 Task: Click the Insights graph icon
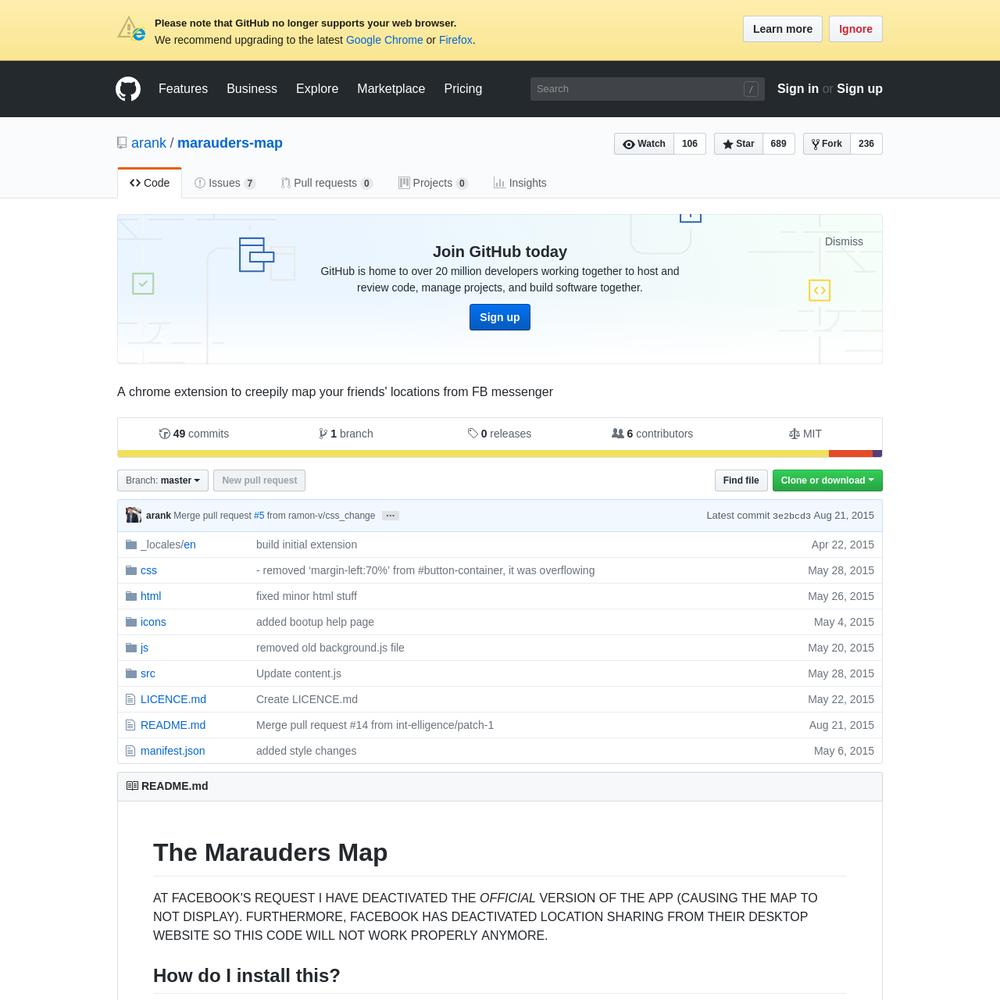point(499,183)
